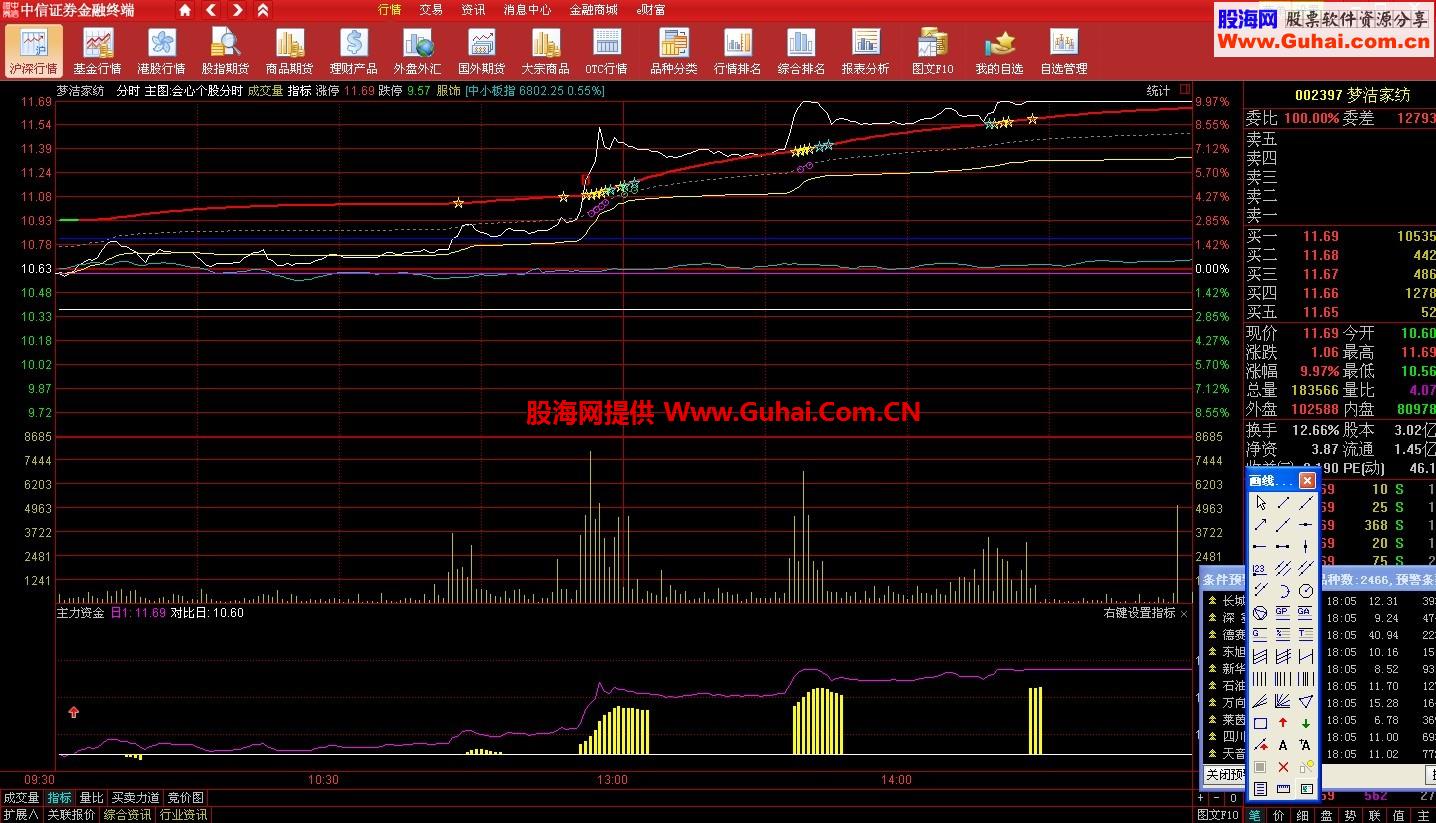Open the 报表分析 toolbar icon
The width and height of the screenshot is (1436, 823).
pos(865,50)
